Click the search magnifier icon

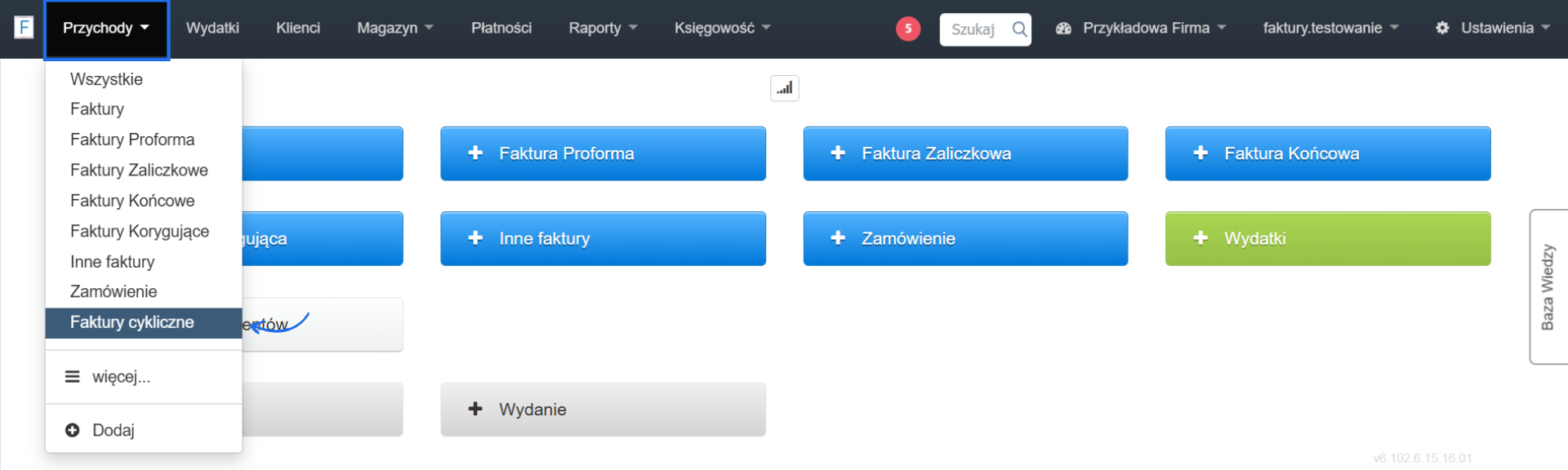coord(1019,29)
